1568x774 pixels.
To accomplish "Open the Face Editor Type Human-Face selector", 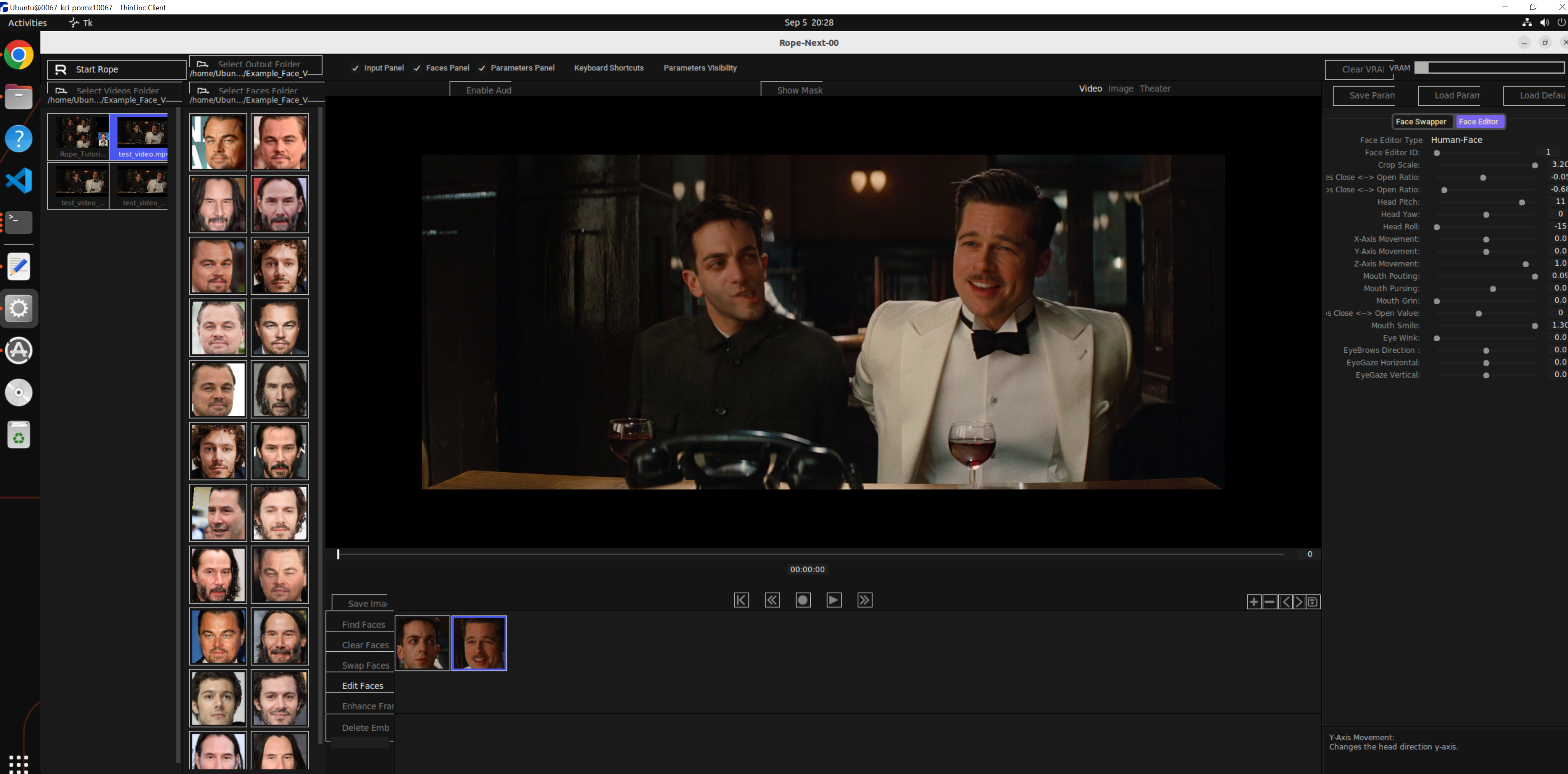I will point(1456,140).
